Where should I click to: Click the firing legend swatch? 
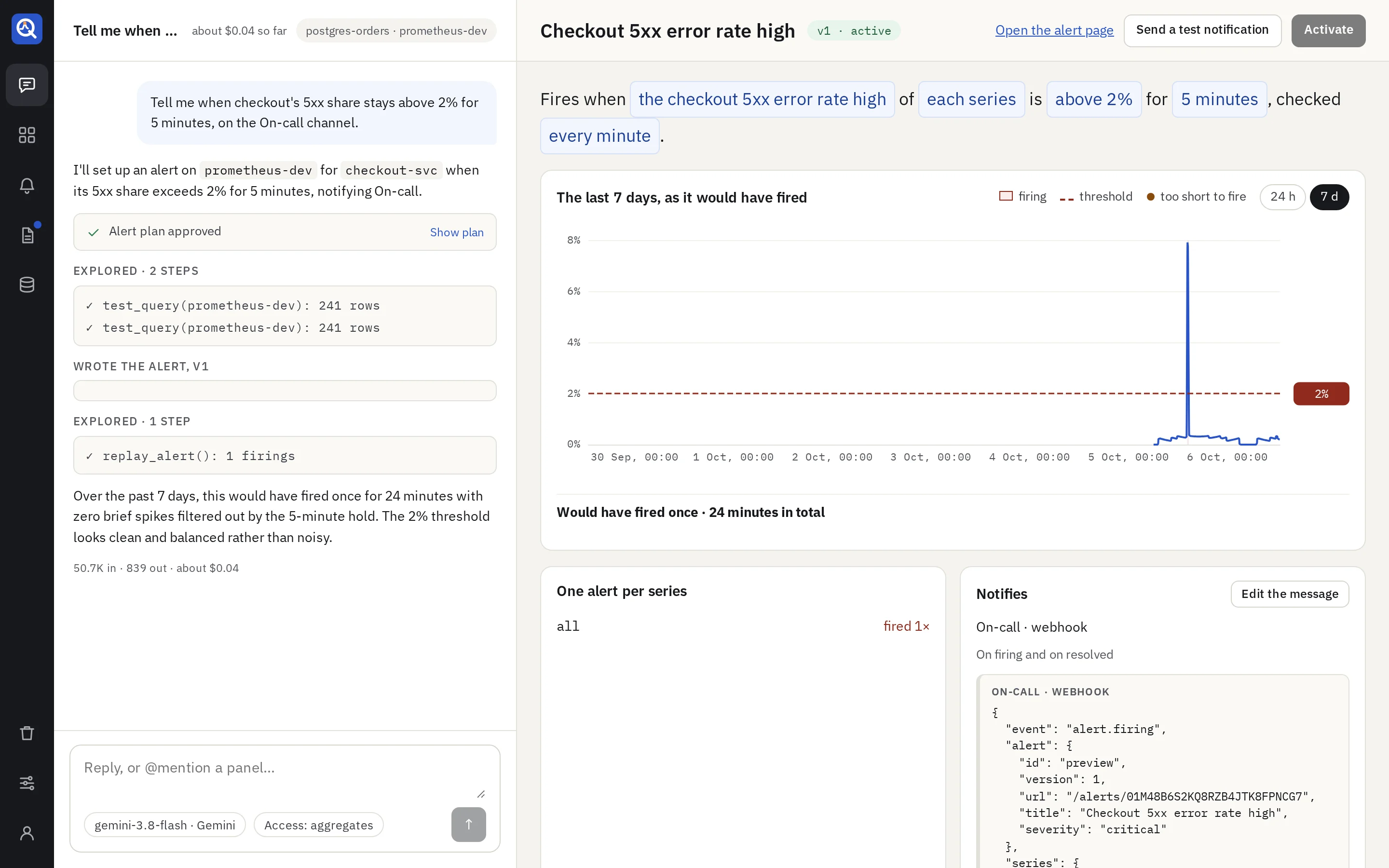1006,196
